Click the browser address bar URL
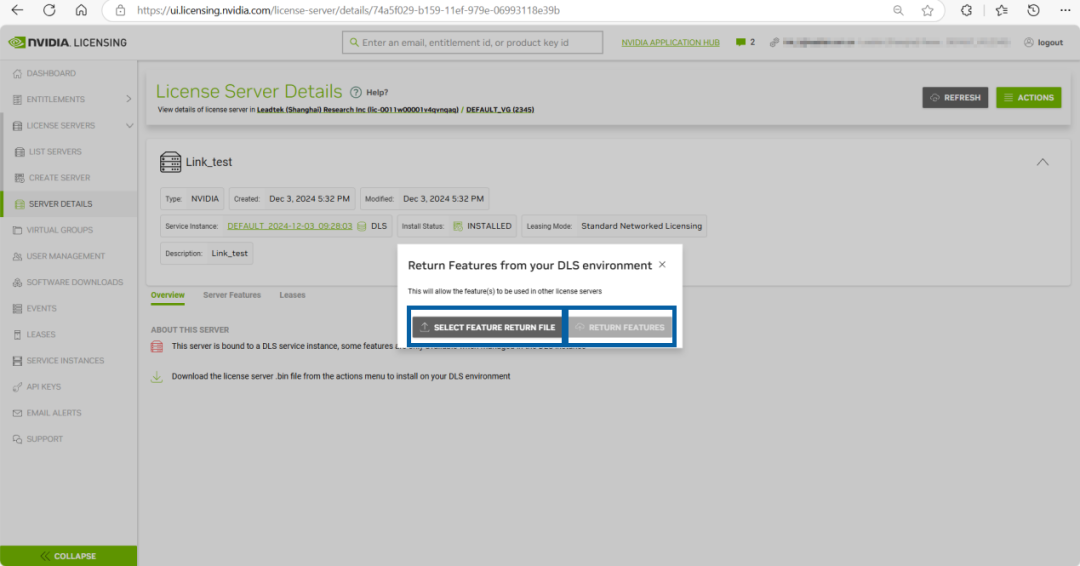 click(x=348, y=10)
